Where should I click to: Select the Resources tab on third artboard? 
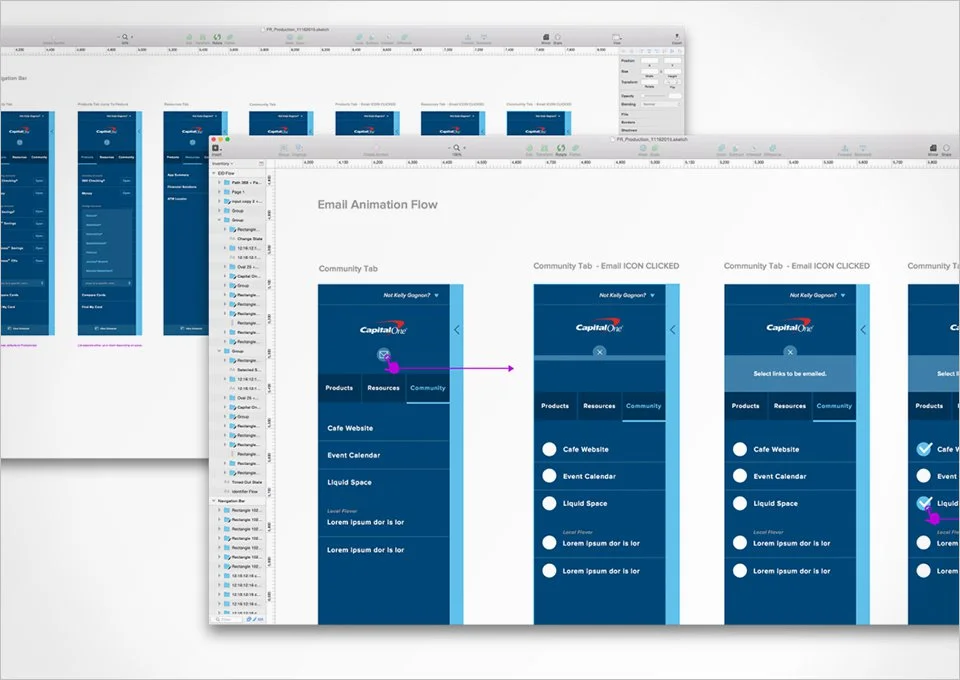tap(790, 406)
